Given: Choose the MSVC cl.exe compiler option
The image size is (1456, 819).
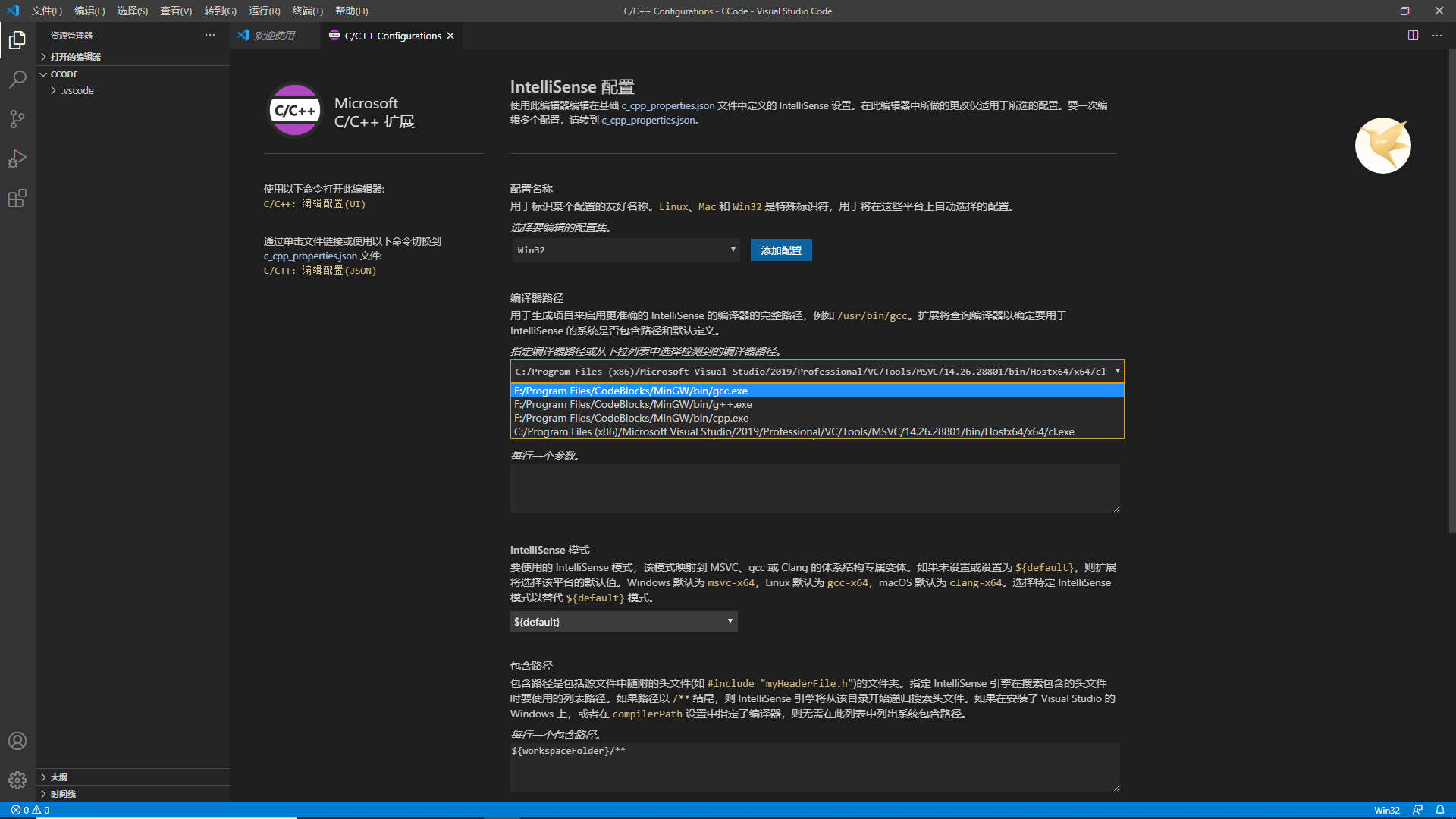Looking at the screenshot, I should (x=817, y=431).
